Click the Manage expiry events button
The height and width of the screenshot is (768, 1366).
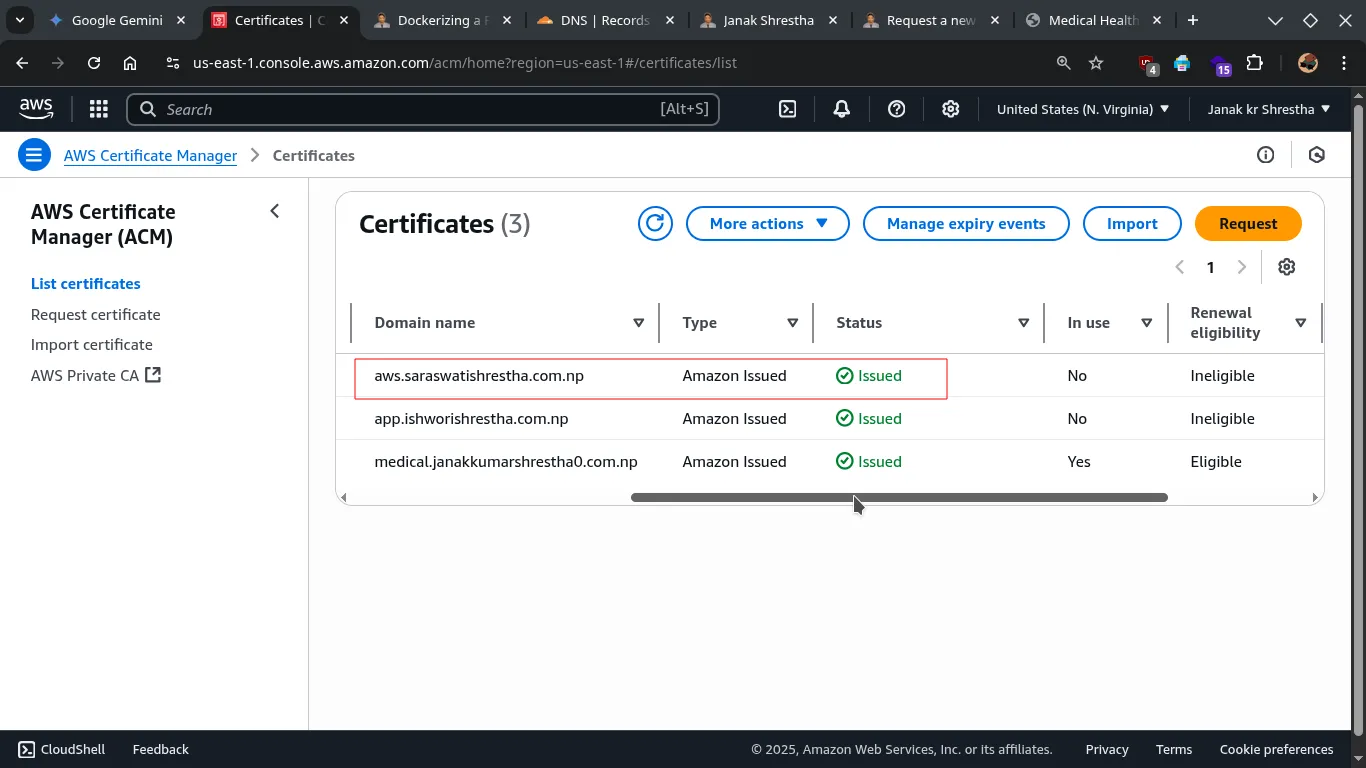point(965,224)
